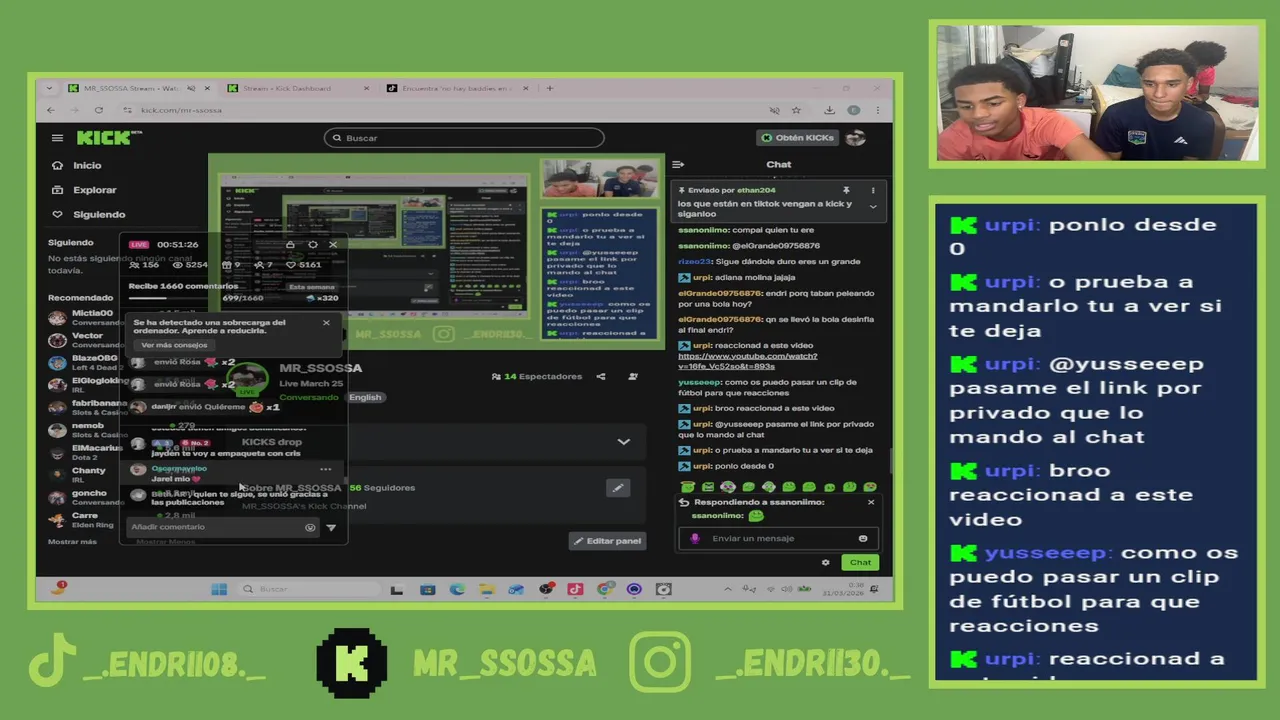Go back in the browser
Viewport: 1280px width, 720px height.
click(51, 110)
